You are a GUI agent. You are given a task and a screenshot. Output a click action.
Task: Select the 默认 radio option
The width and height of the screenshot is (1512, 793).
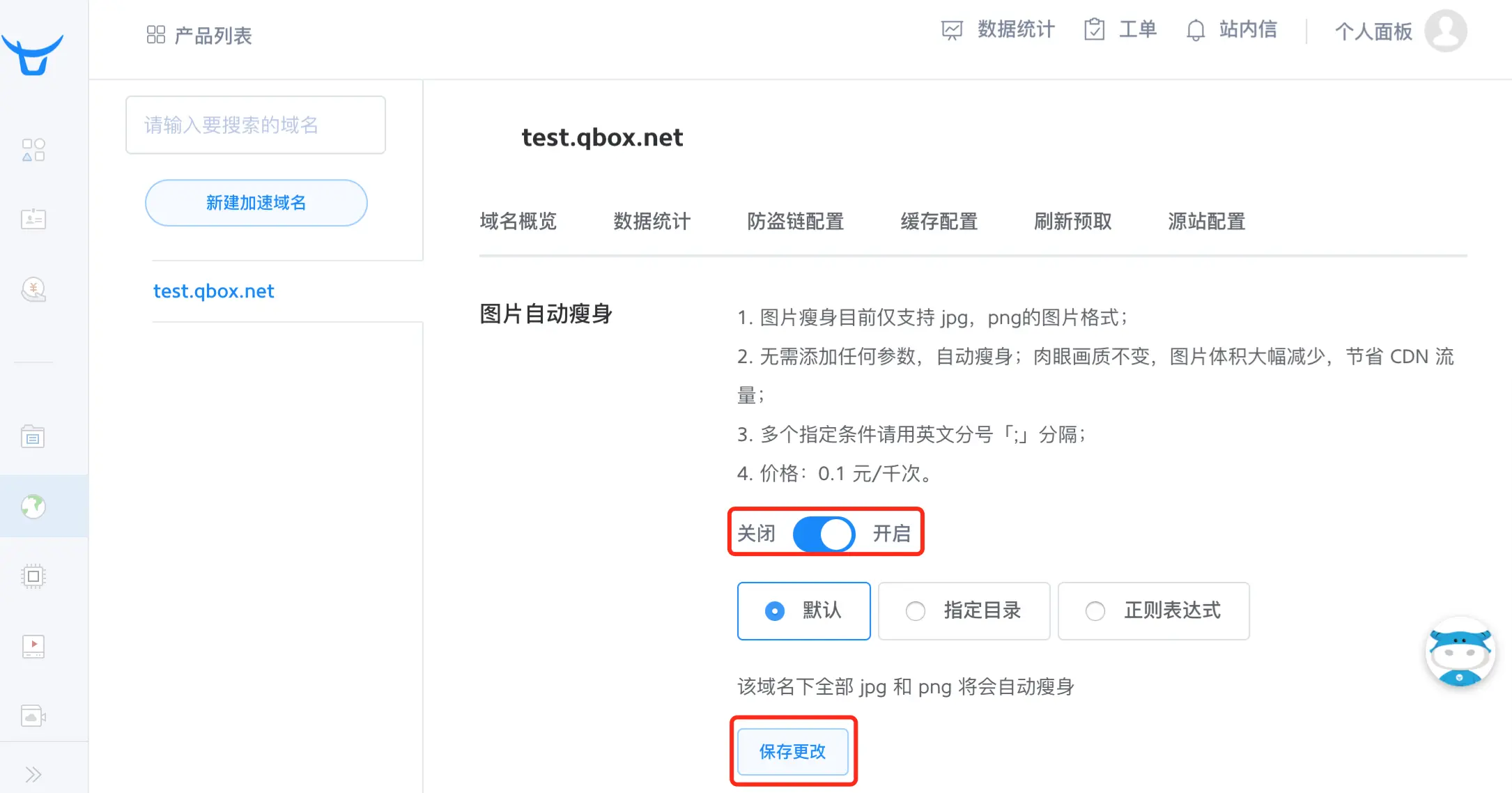coord(804,611)
